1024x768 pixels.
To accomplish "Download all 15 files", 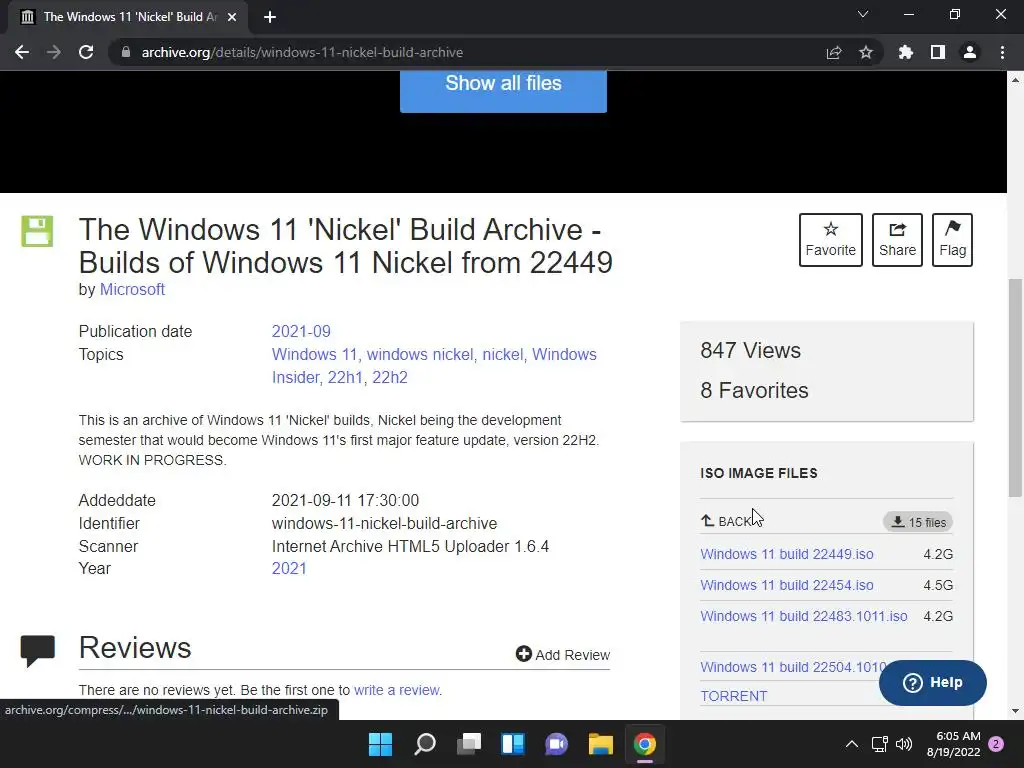I will pyautogui.click(x=918, y=522).
